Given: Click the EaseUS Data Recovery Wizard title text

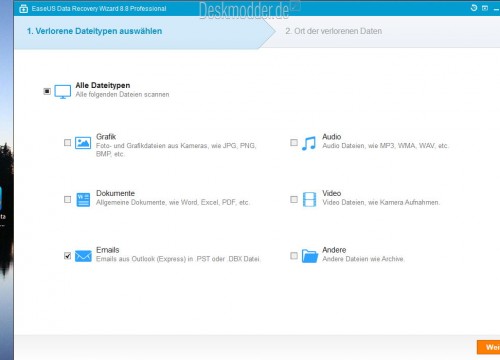Looking at the screenshot, I should [x=99, y=9].
